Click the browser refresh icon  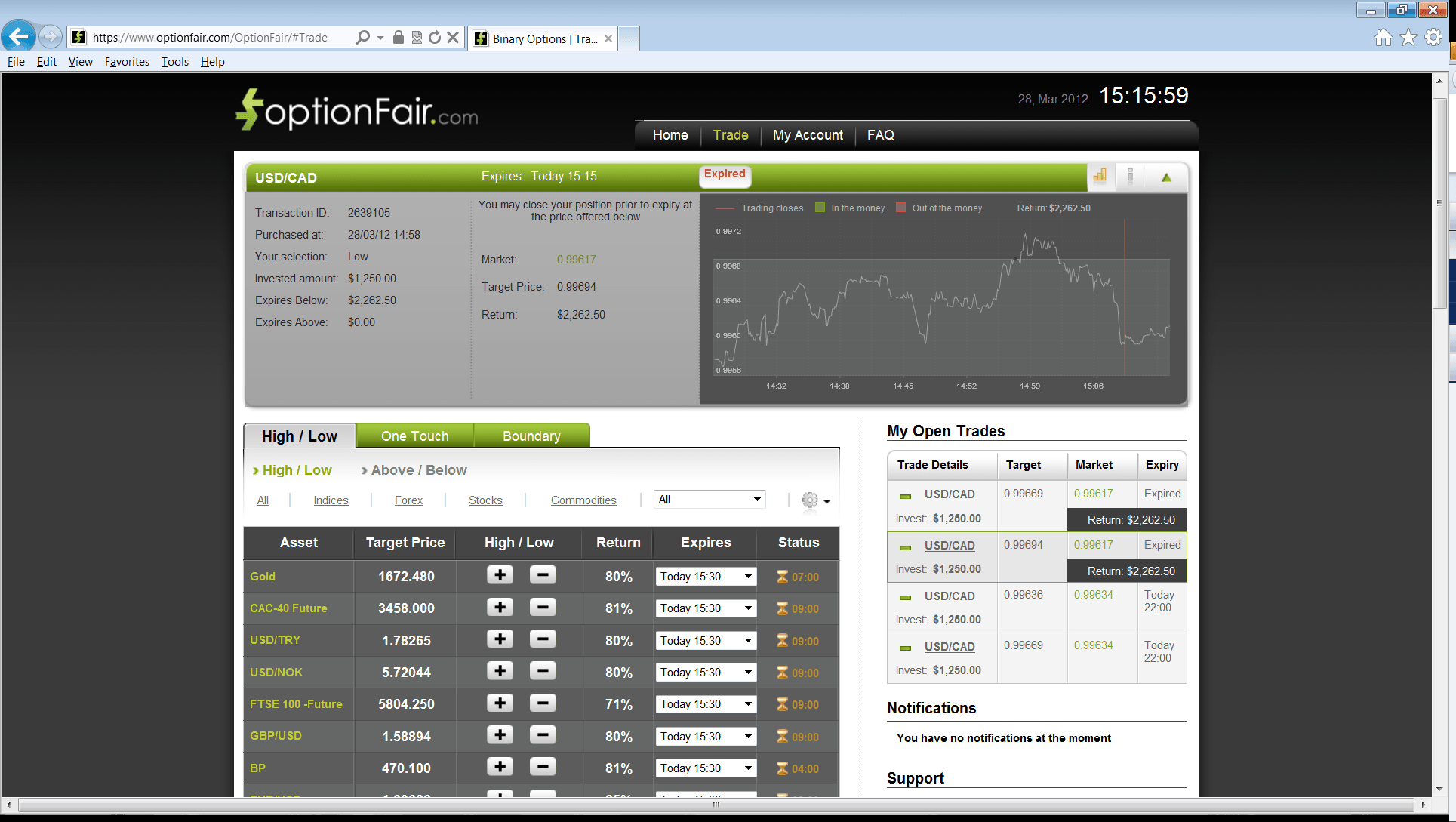[x=434, y=37]
